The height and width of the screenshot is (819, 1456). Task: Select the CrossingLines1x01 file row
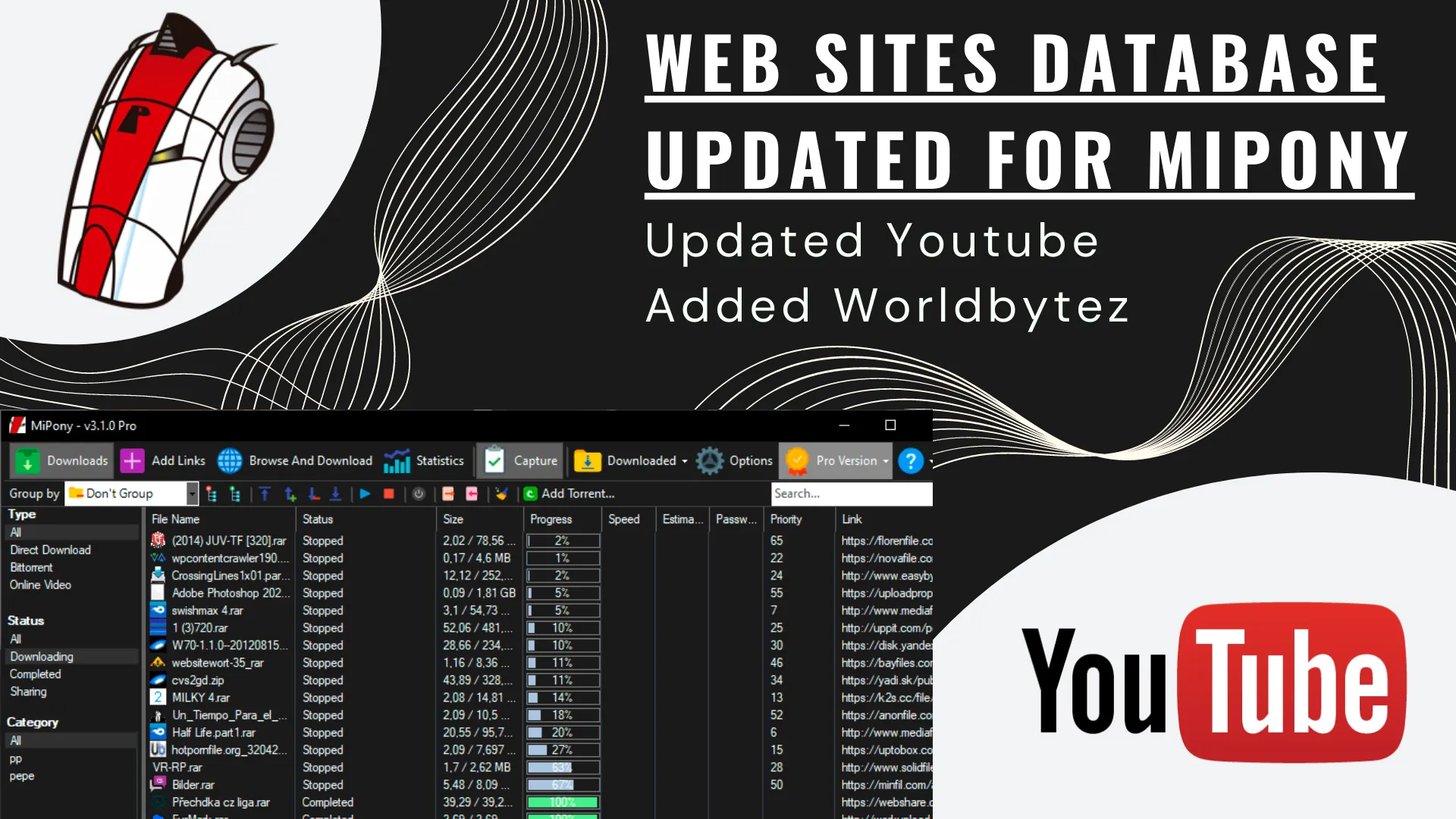point(540,576)
